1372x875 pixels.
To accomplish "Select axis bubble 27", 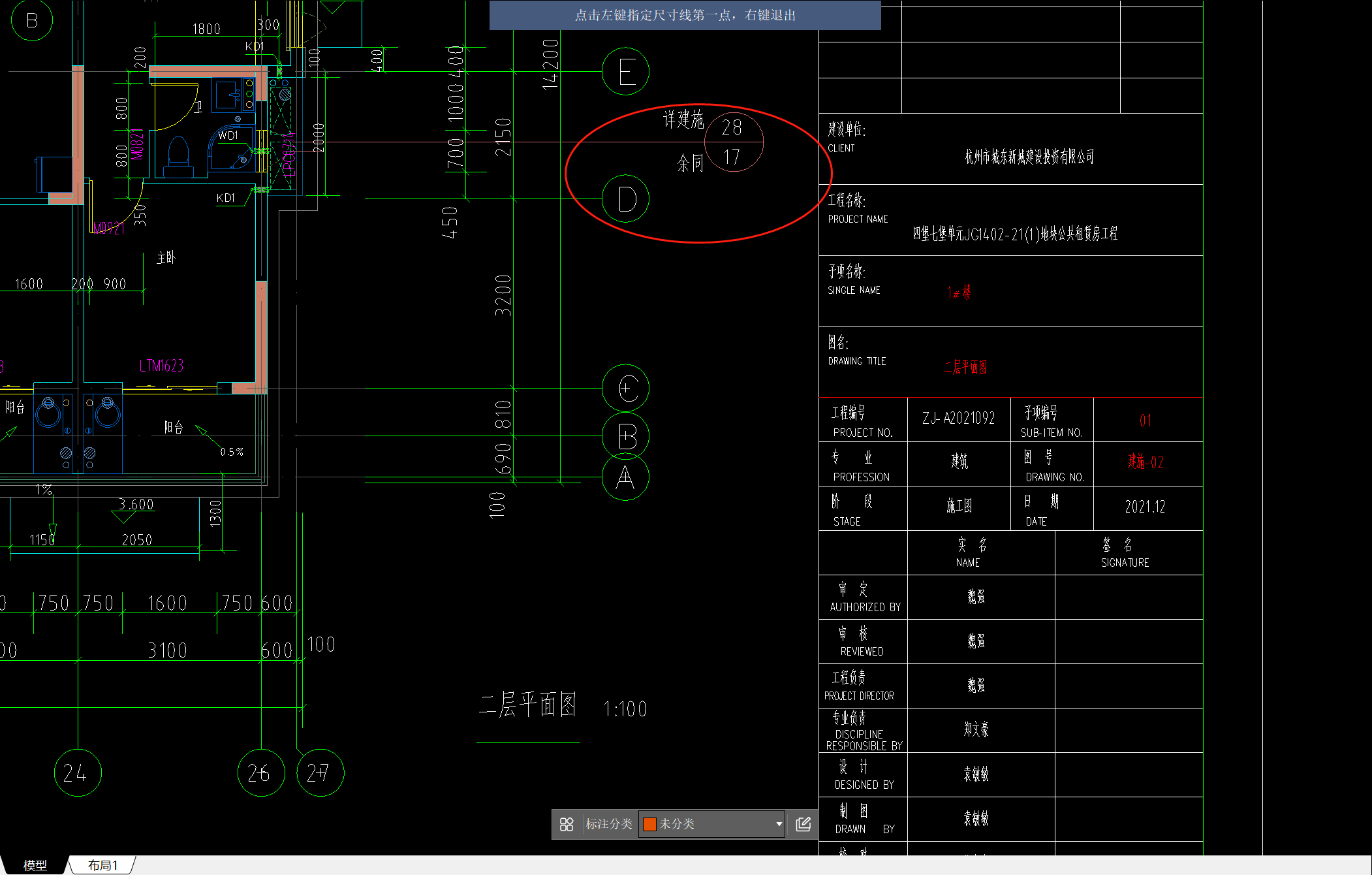I will pyautogui.click(x=320, y=773).
